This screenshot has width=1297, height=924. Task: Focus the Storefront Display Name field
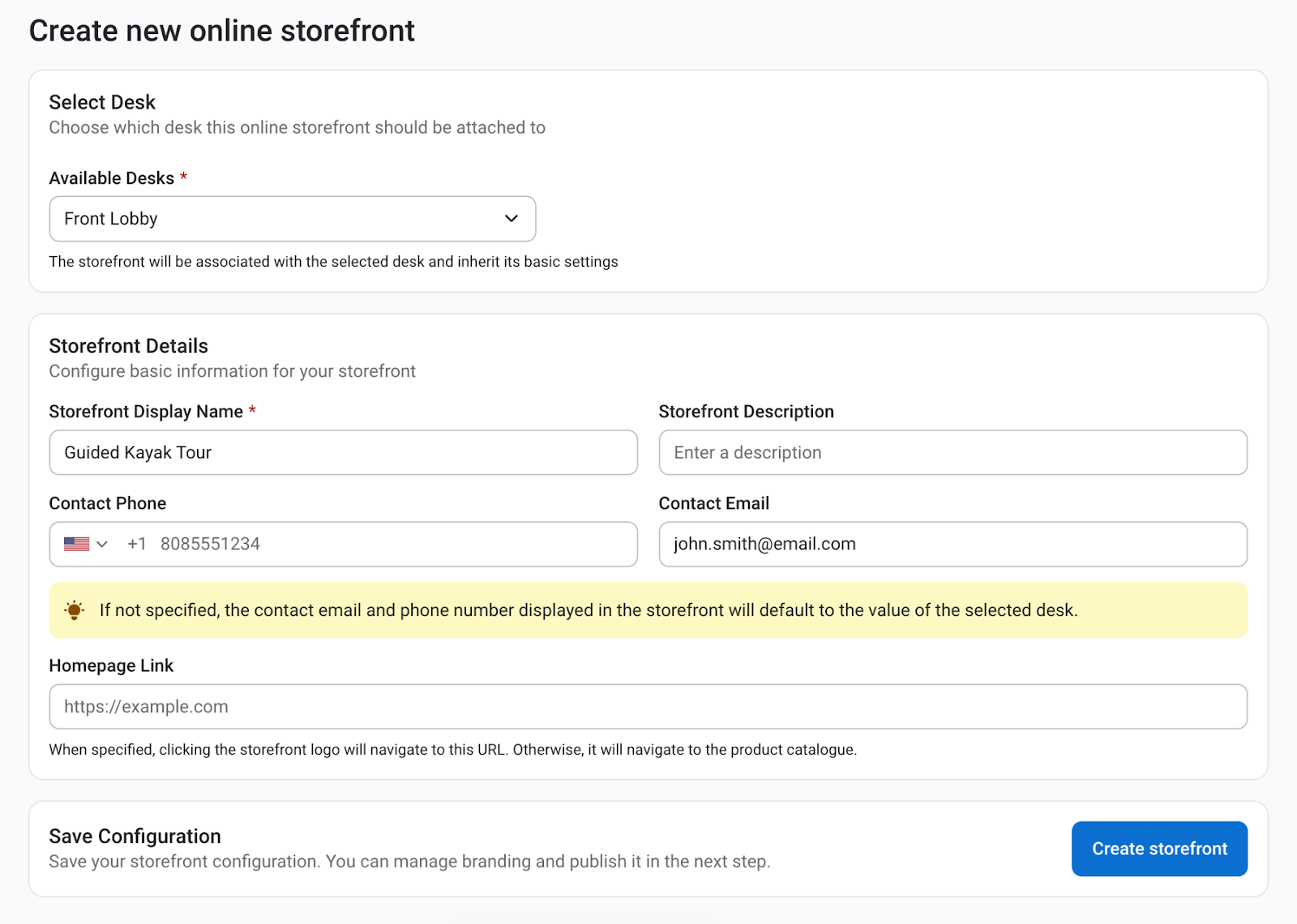point(343,452)
